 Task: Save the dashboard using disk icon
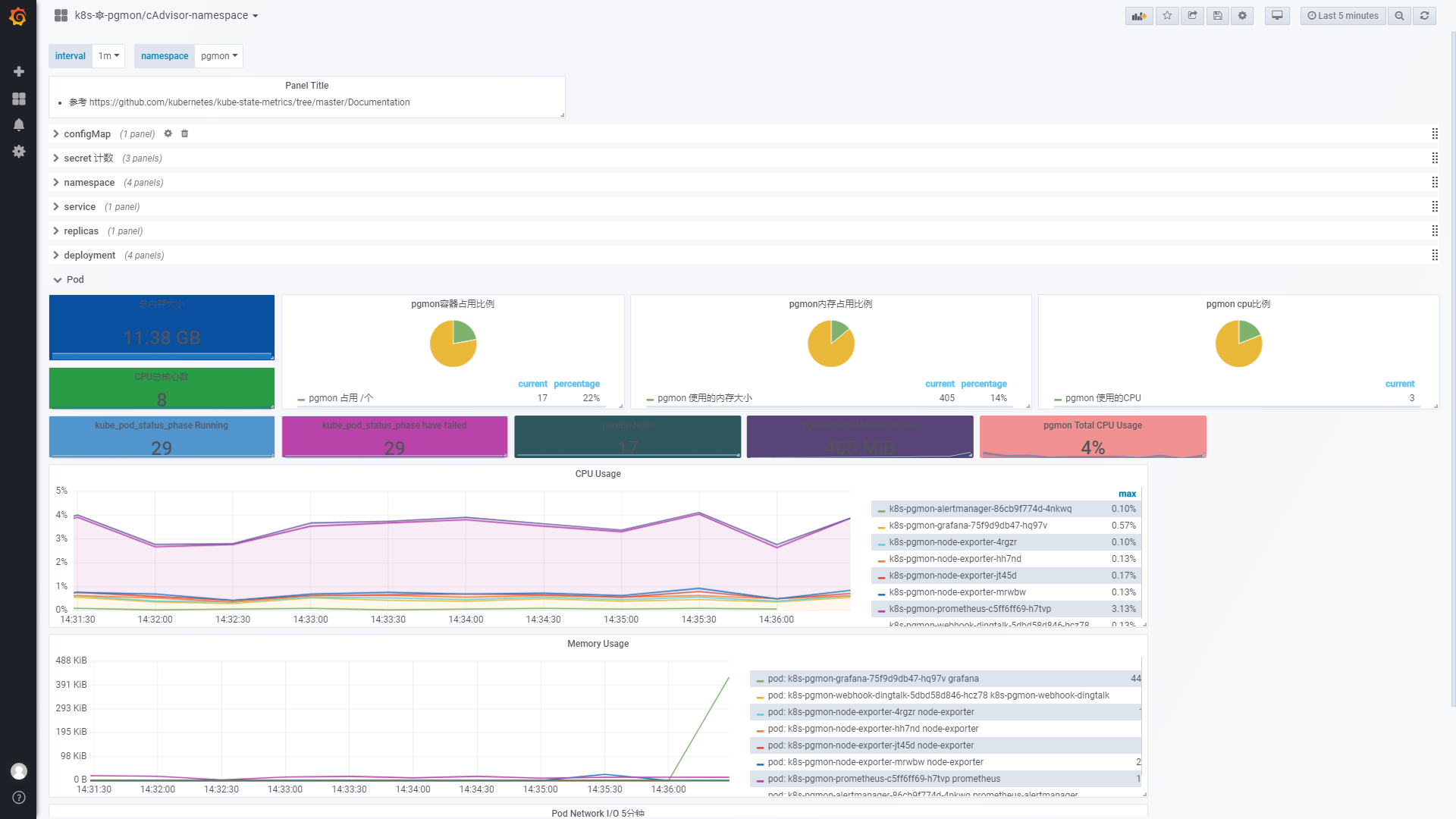(1217, 16)
